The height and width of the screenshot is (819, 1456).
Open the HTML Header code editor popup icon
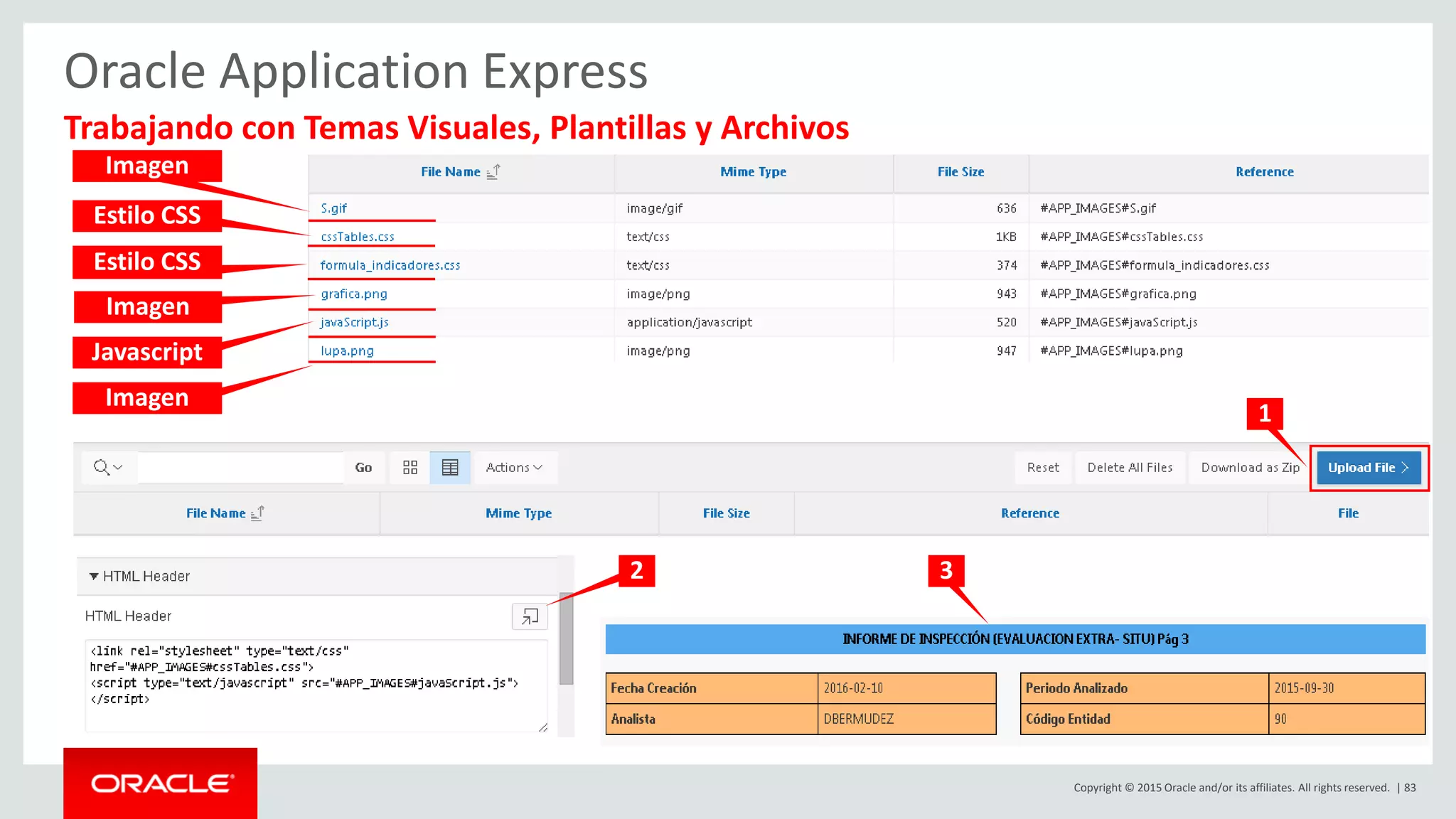(530, 616)
